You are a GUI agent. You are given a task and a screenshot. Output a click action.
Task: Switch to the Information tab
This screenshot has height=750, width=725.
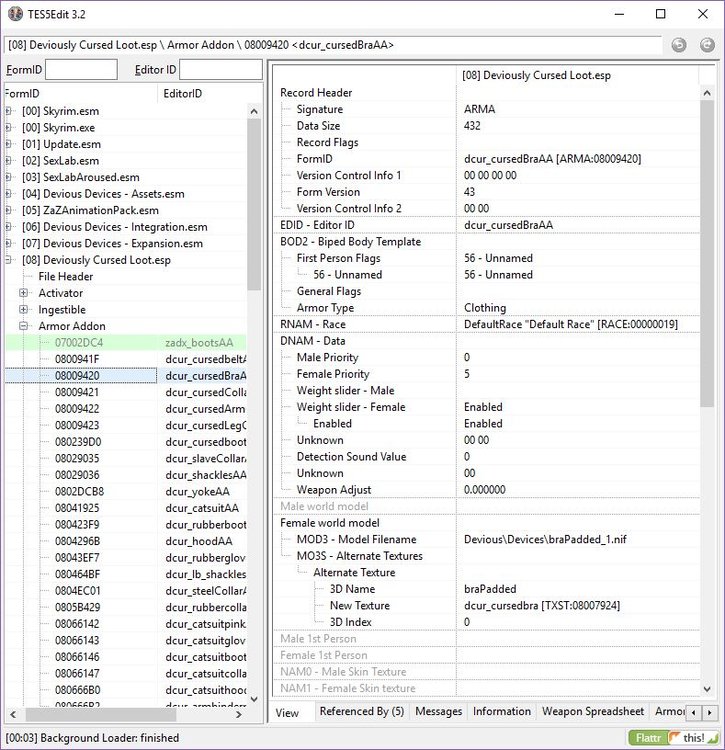(502, 712)
